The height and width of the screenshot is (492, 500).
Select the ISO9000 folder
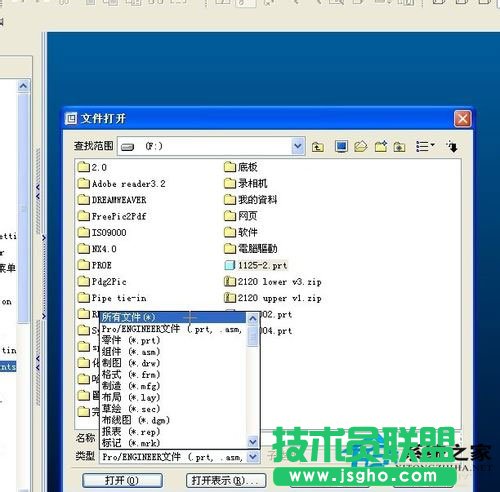102,232
